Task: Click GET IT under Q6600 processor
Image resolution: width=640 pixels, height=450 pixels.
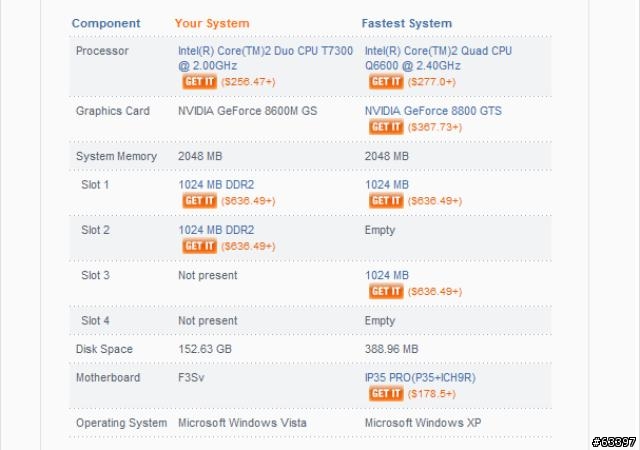Action: [386, 82]
